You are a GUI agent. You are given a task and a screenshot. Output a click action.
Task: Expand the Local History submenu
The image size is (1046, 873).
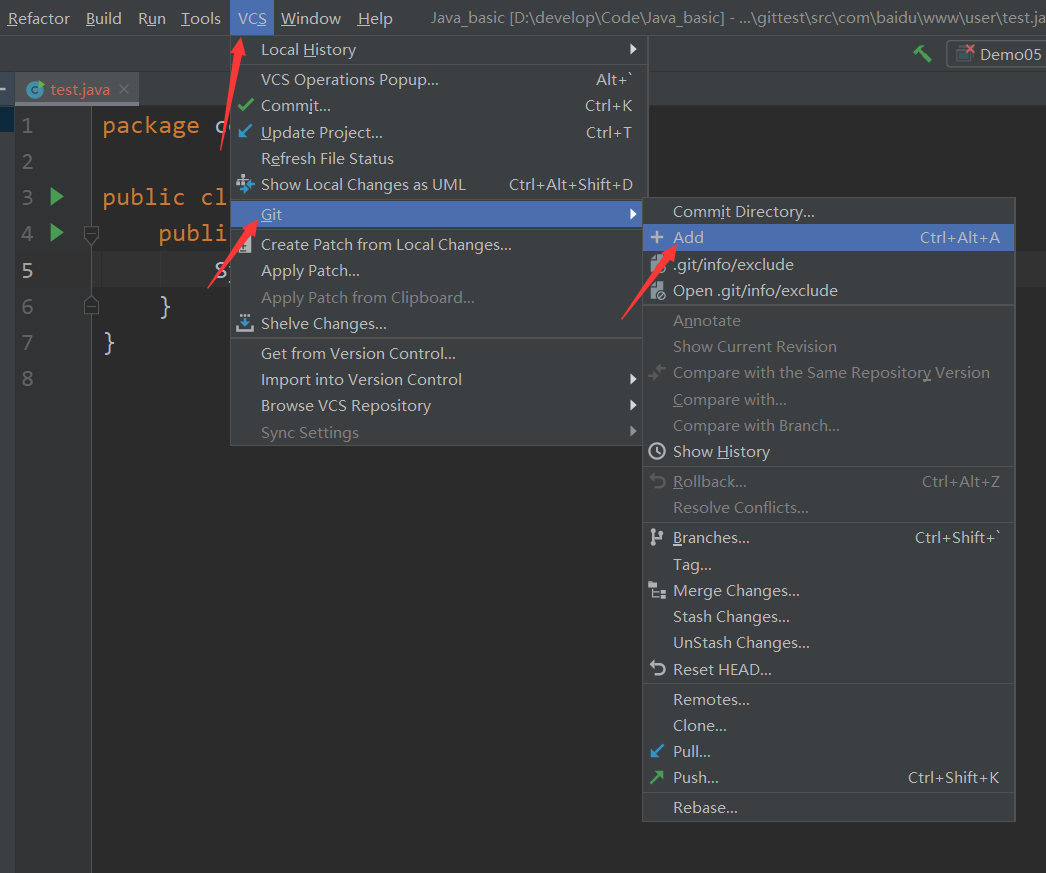coord(439,49)
